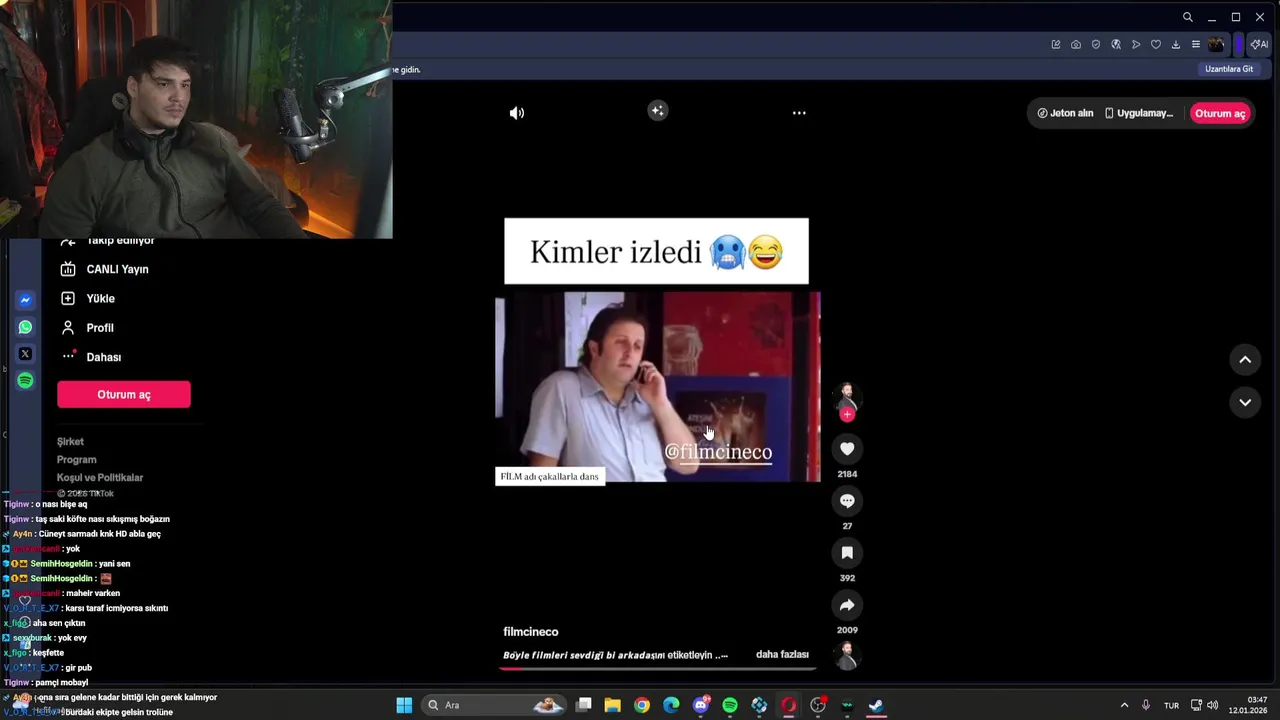The height and width of the screenshot is (720, 1280).
Task: Open X (Twitter) from the browser sidebar
Action: tap(25, 354)
